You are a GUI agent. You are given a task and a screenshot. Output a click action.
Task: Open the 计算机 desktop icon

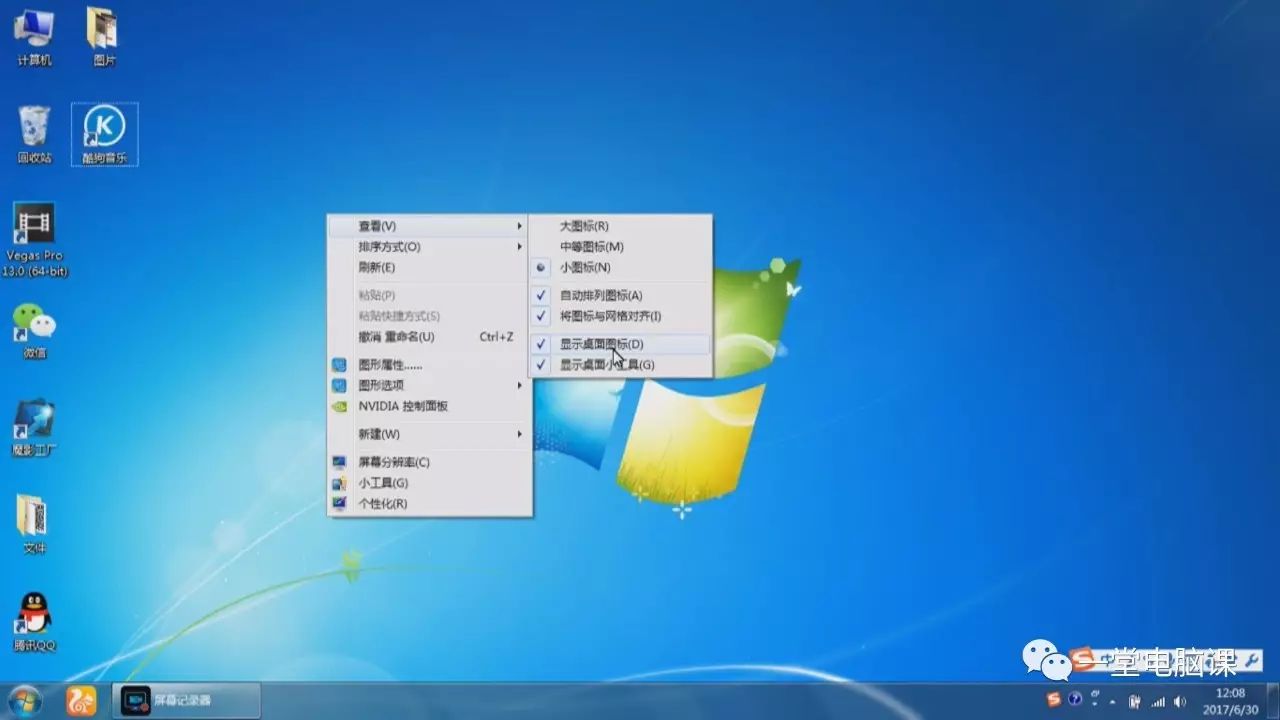pyautogui.click(x=34, y=36)
